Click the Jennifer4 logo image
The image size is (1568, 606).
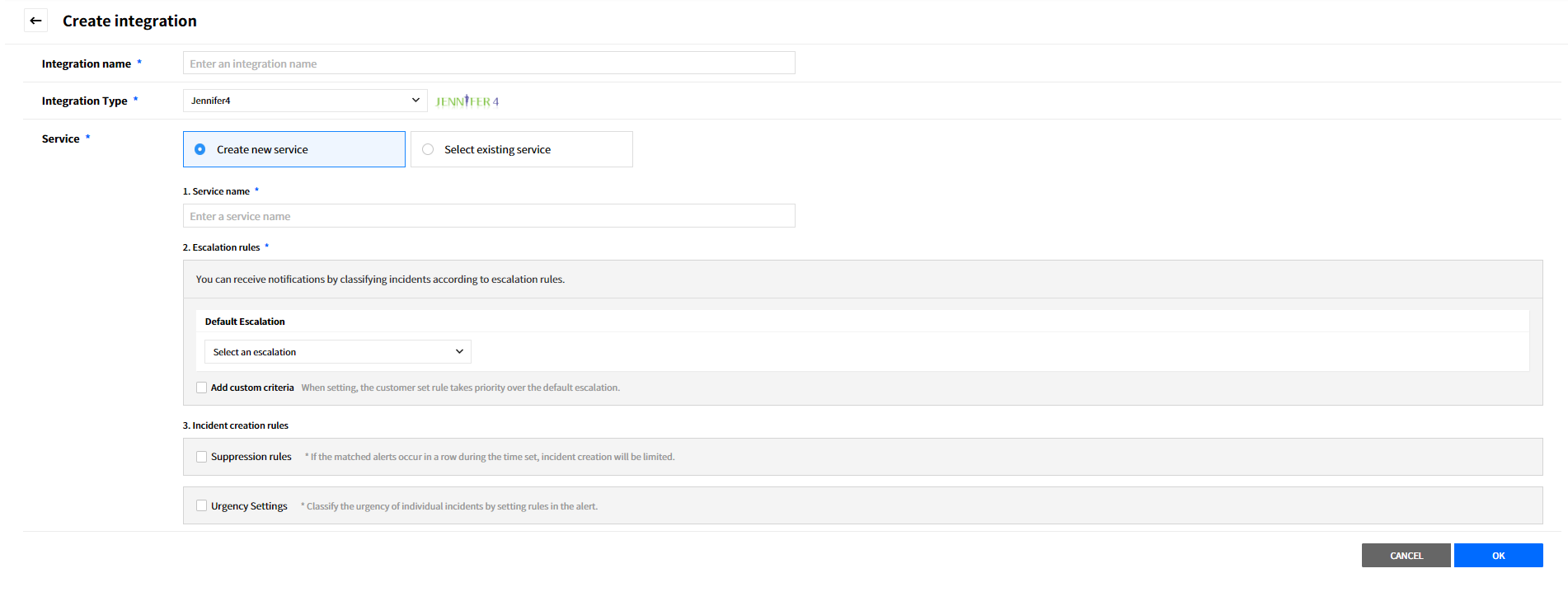click(x=467, y=101)
